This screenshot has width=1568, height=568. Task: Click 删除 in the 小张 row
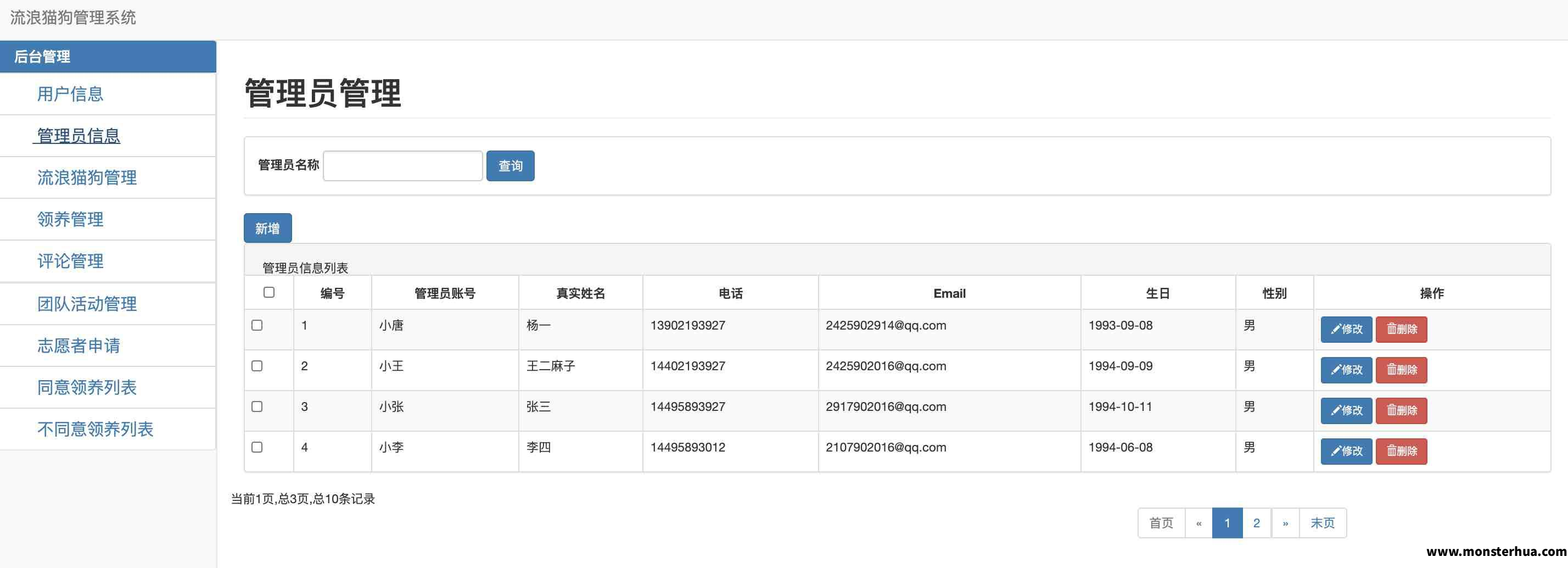coord(1401,411)
